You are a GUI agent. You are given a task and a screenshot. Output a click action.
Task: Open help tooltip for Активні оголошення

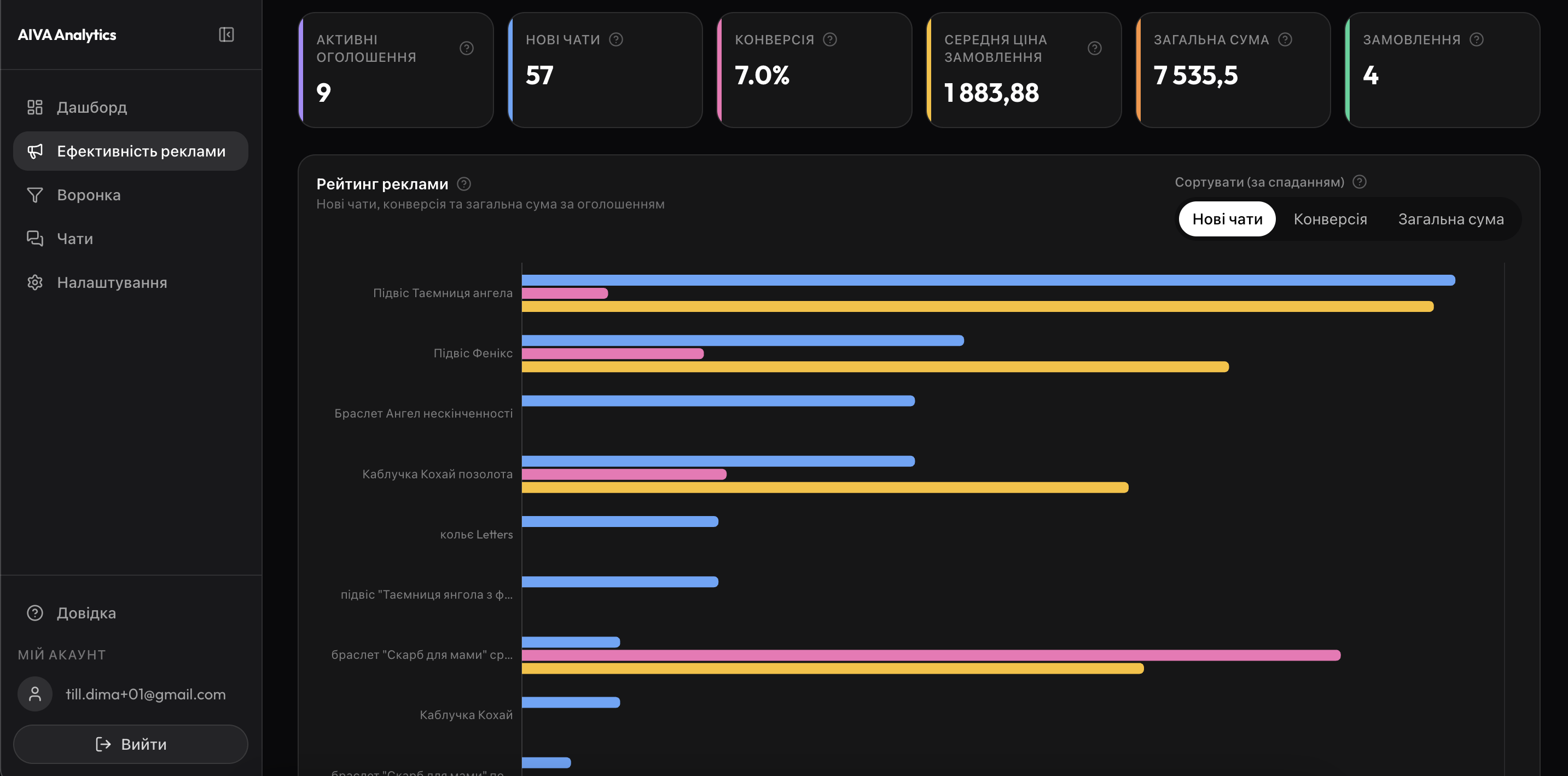[x=467, y=48]
